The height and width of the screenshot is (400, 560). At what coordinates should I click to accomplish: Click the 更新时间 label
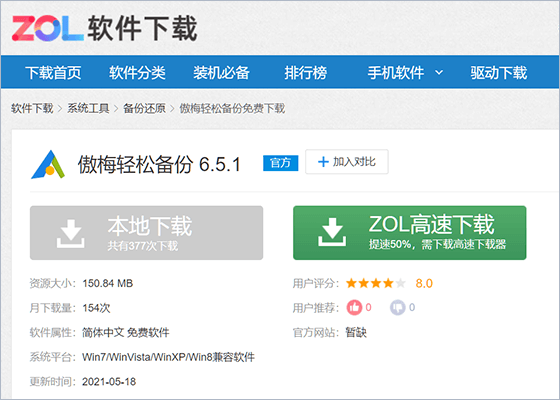coord(52,382)
